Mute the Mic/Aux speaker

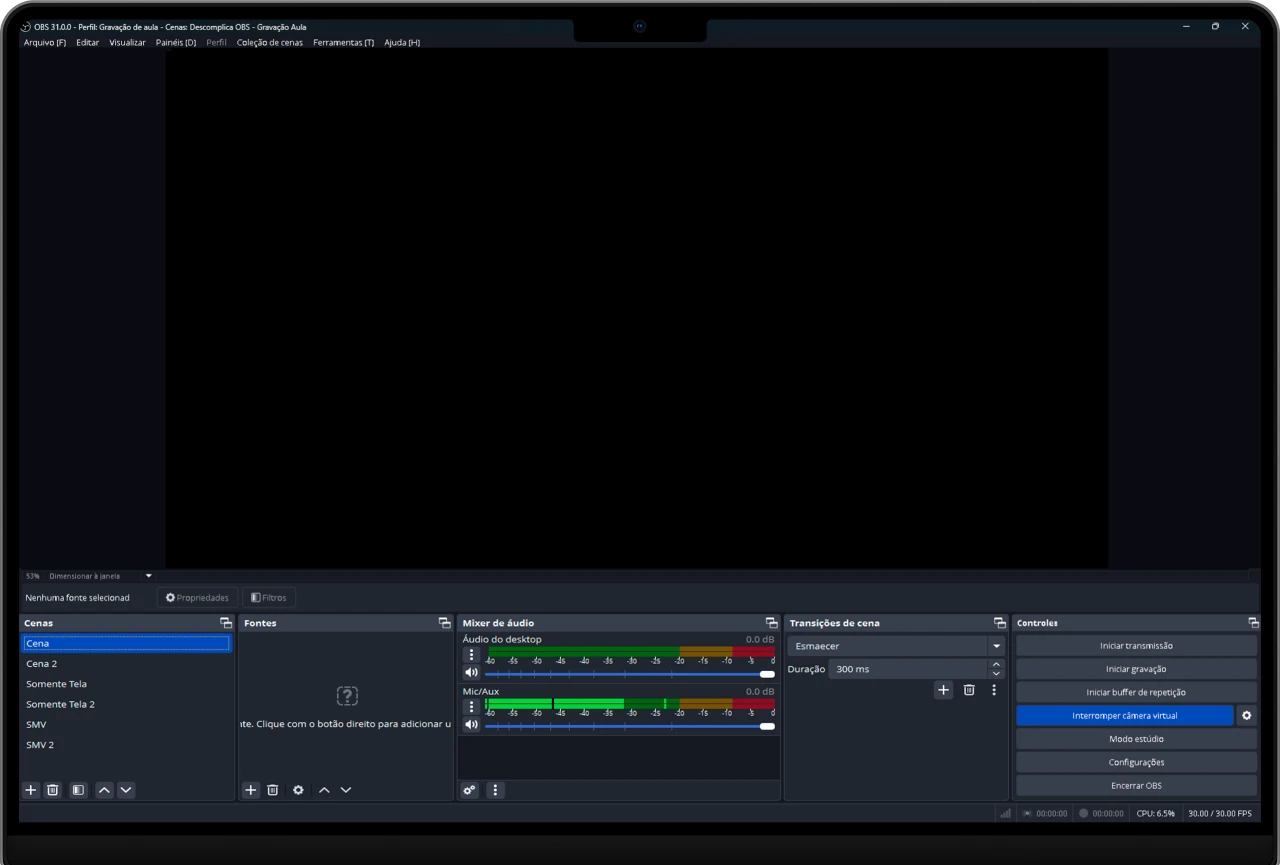coord(471,725)
